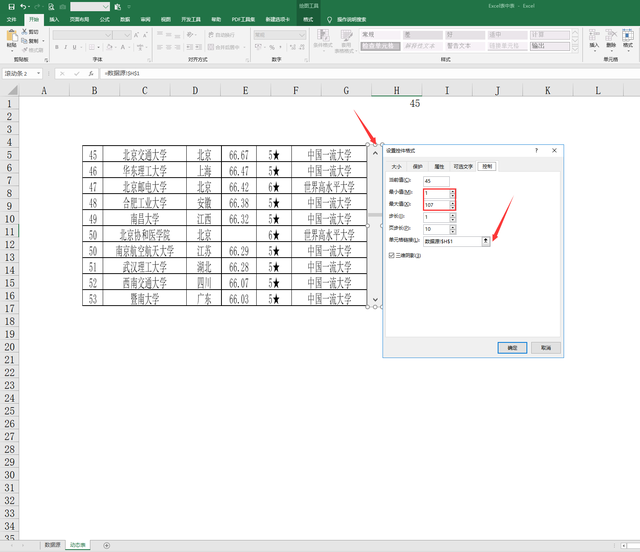The width and height of the screenshot is (640, 552).
Task: Save workbook from quick access toolbar
Action: click(x=11, y=7)
